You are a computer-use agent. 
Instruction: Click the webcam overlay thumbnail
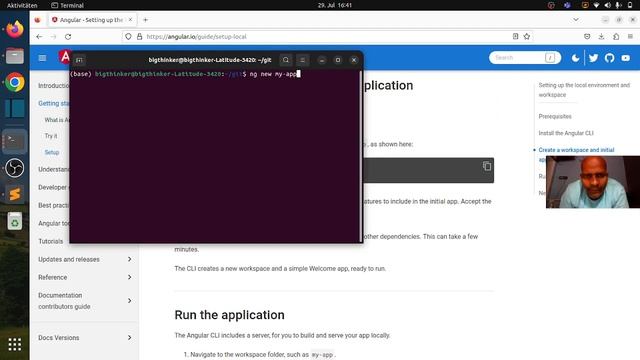pos(593,182)
